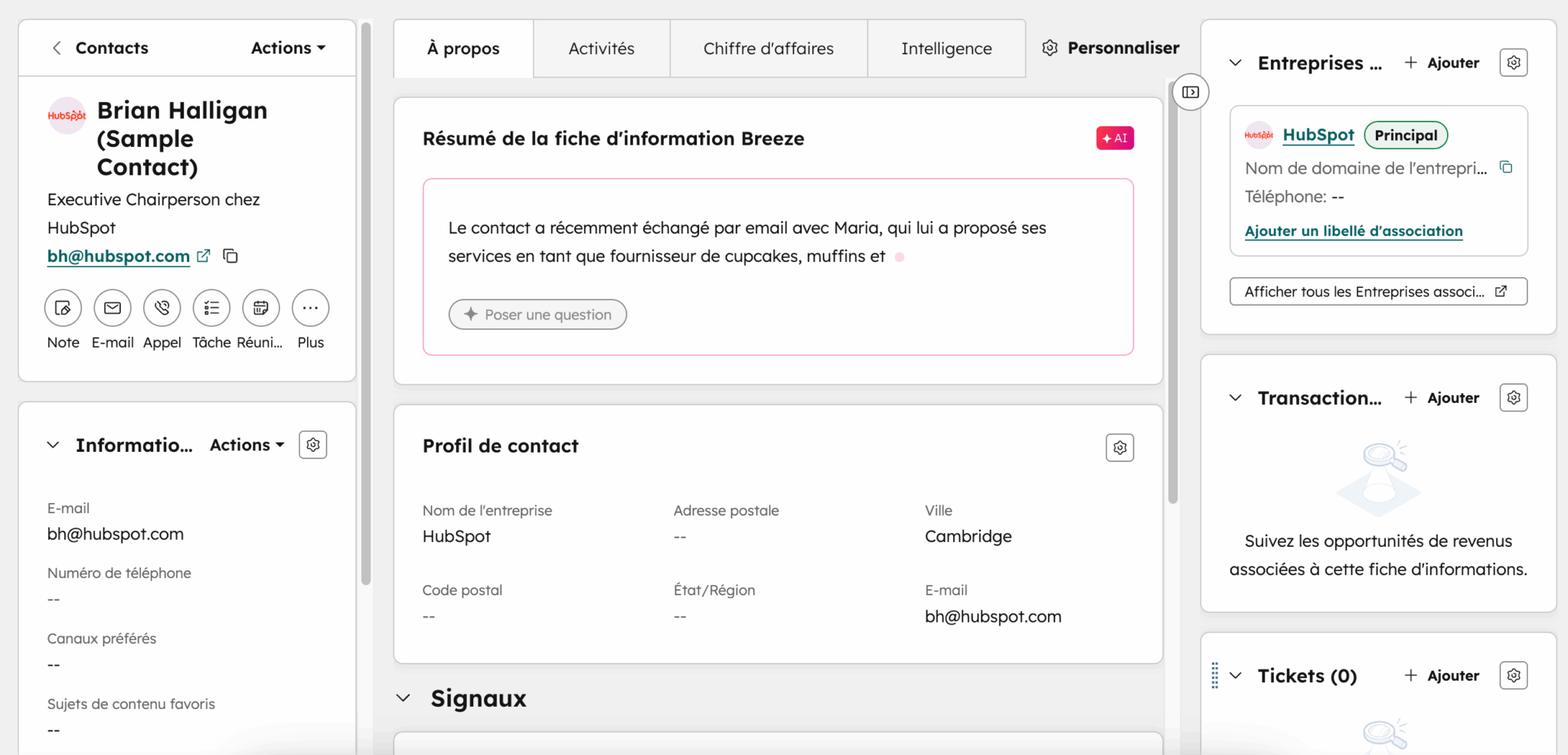The image size is (1568, 755).
Task: Click the Appel phone icon
Action: click(x=162, y=309)
